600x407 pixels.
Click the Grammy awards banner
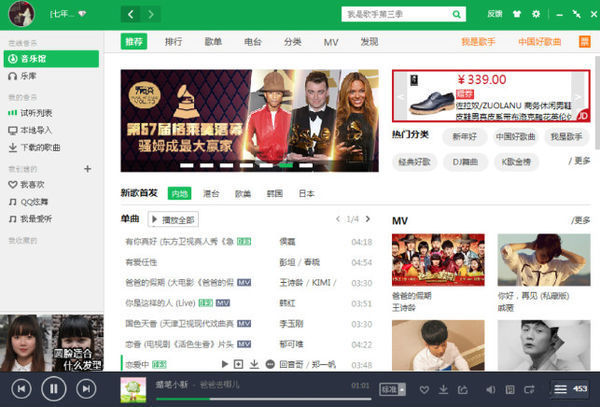tap(249, 120)
